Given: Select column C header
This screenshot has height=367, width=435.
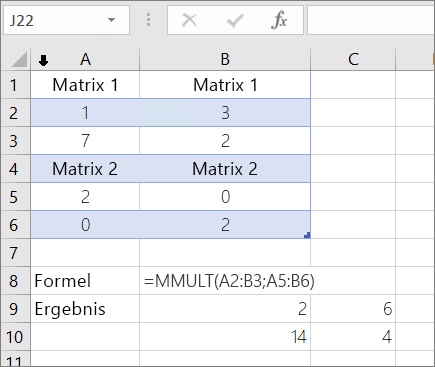Looking at the screenshot, I should (x=353, y=59).
